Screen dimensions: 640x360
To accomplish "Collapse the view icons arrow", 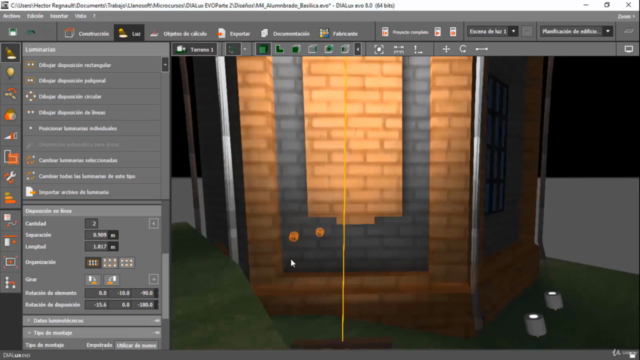I will (358, 49).
